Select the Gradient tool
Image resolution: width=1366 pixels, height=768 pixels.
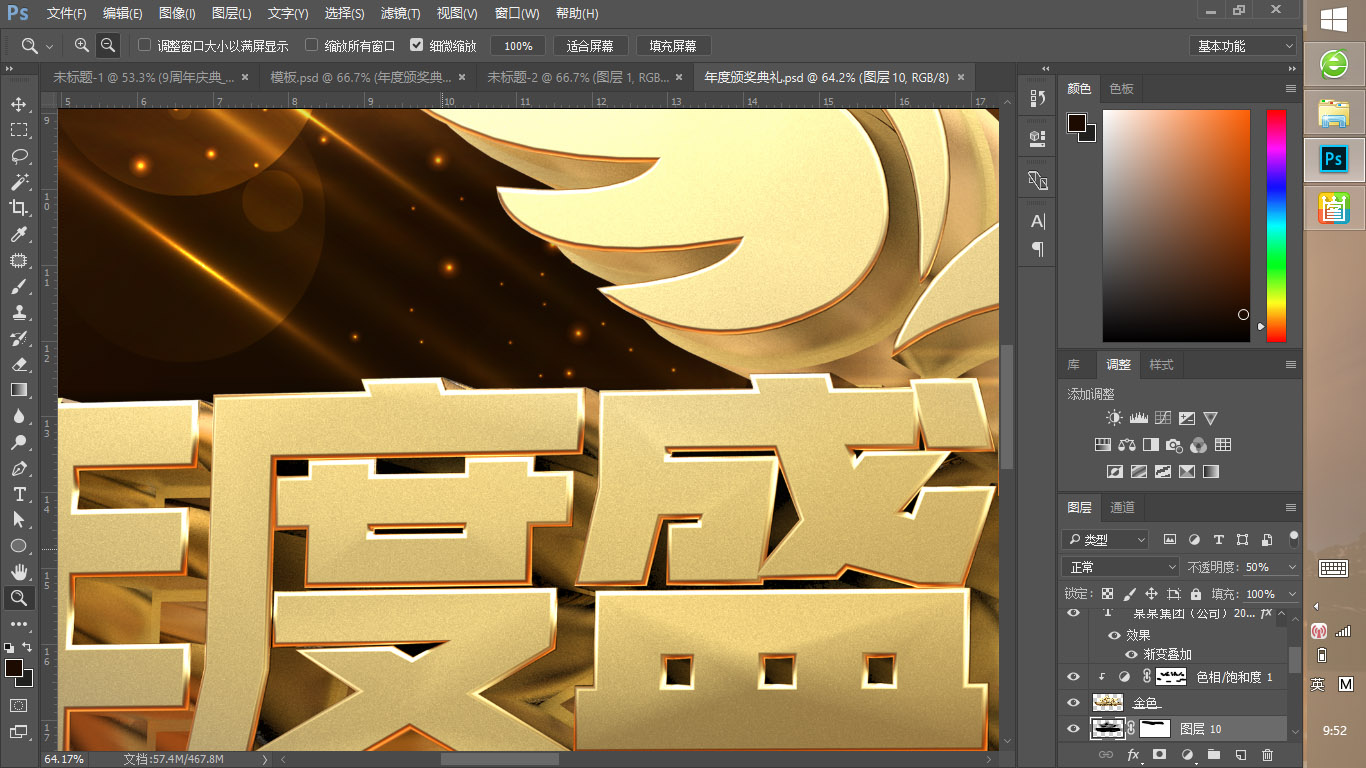click(19, 390)
